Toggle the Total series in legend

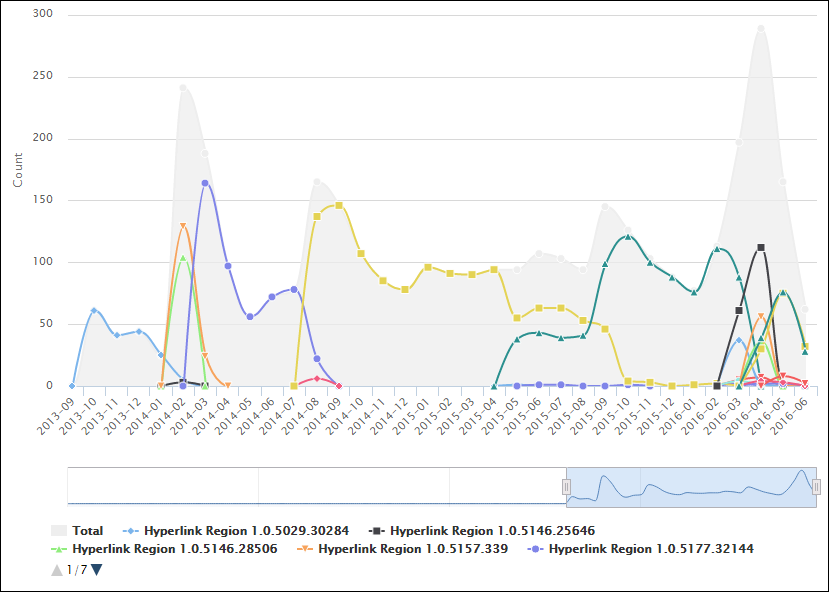pyautogui.click(x=87, y=531)
